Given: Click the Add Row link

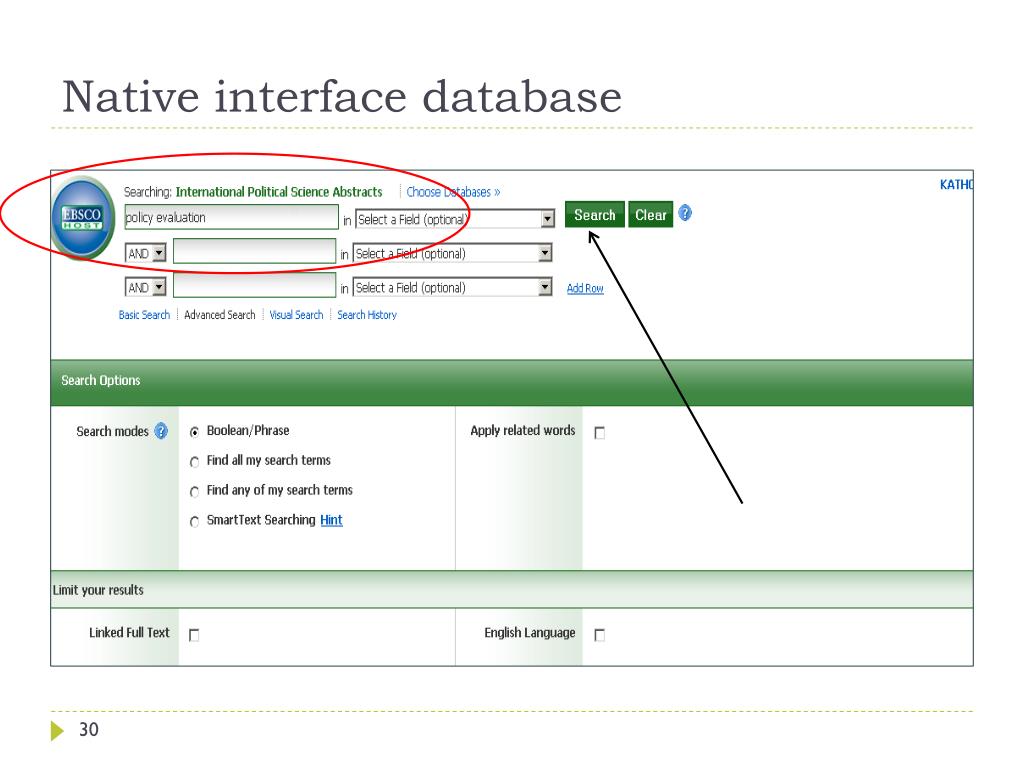Looking at the screenshot, I should click(x=585, y=288).
